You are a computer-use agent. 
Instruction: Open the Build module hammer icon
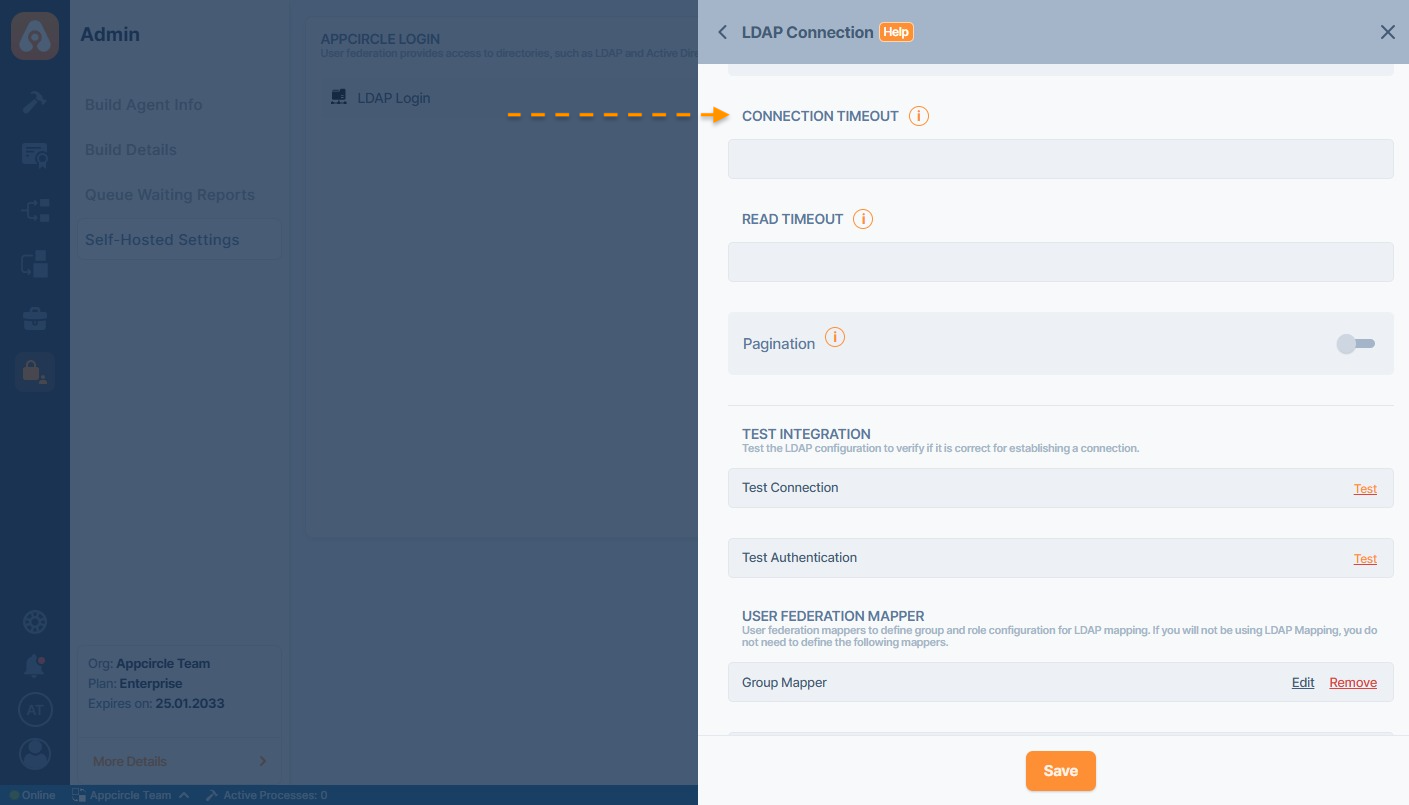tap(35, 101)
